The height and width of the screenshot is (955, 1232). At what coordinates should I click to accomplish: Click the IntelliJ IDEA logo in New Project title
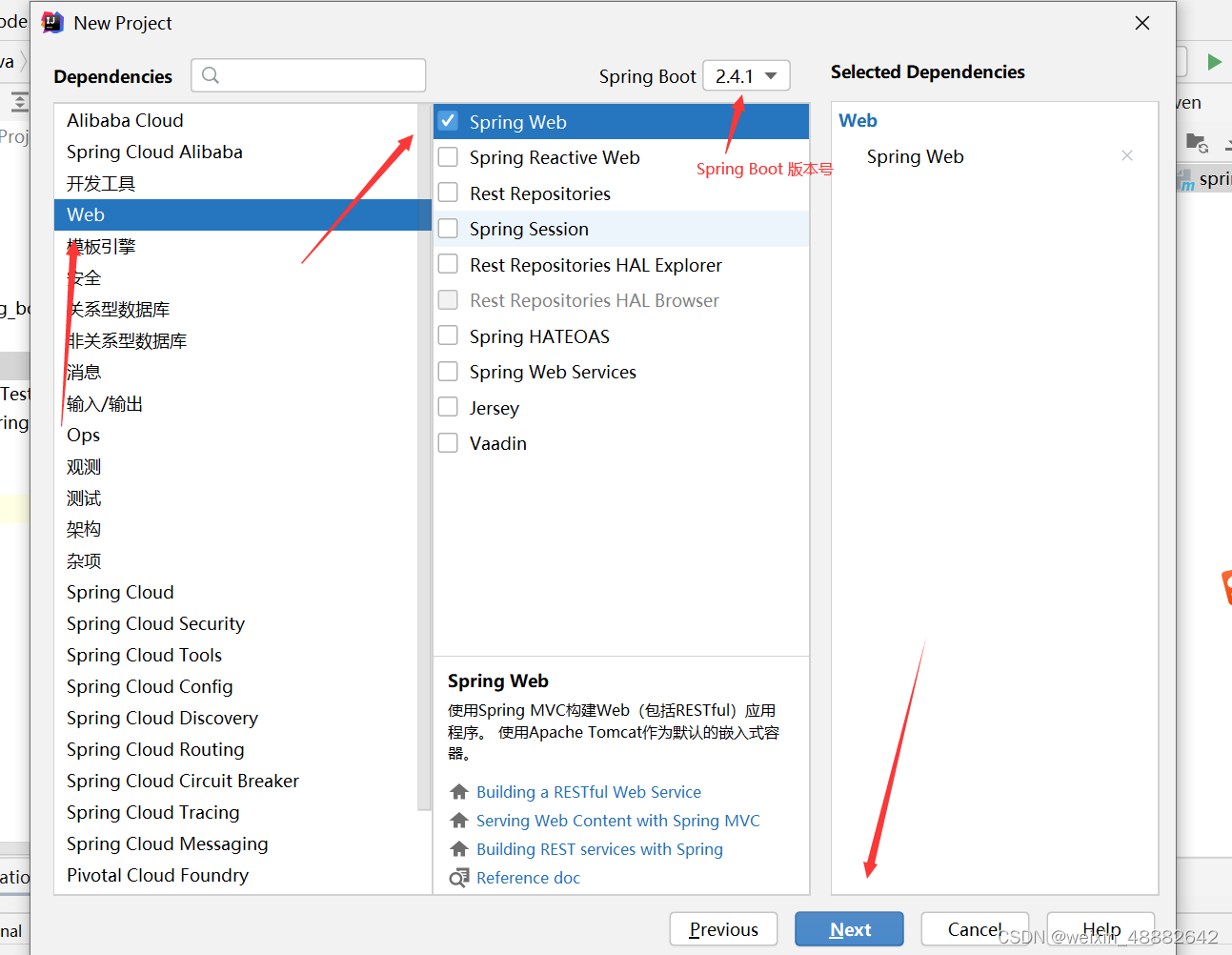pos(52,22)
